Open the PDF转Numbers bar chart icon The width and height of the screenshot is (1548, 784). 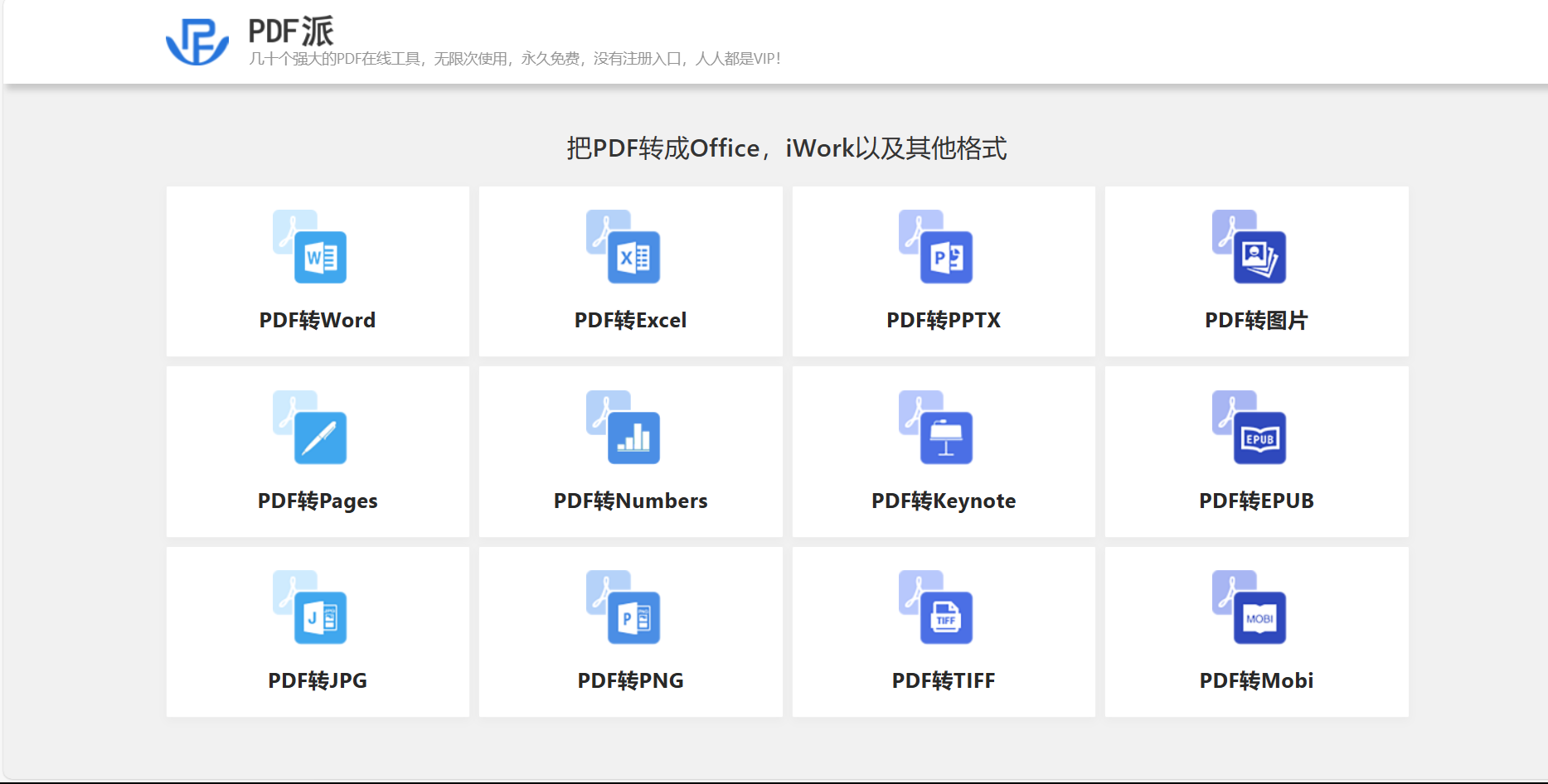624,427
